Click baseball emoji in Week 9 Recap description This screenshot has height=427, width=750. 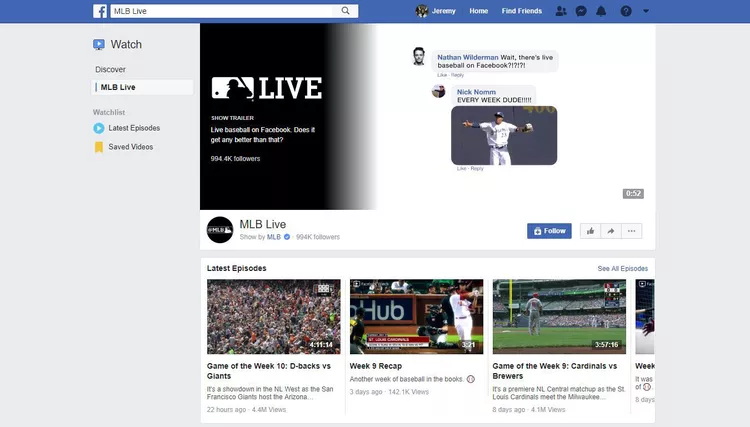coord(471,379)
